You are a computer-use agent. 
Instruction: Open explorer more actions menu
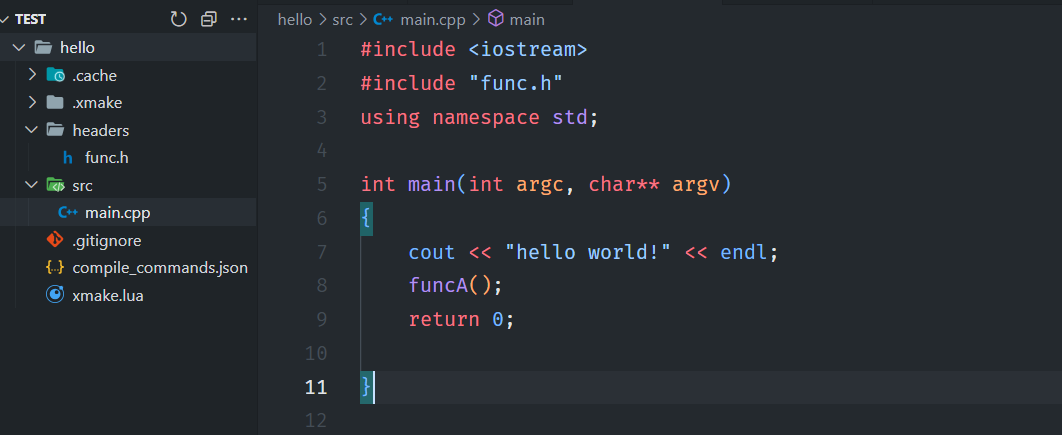(x=239, y=19)
